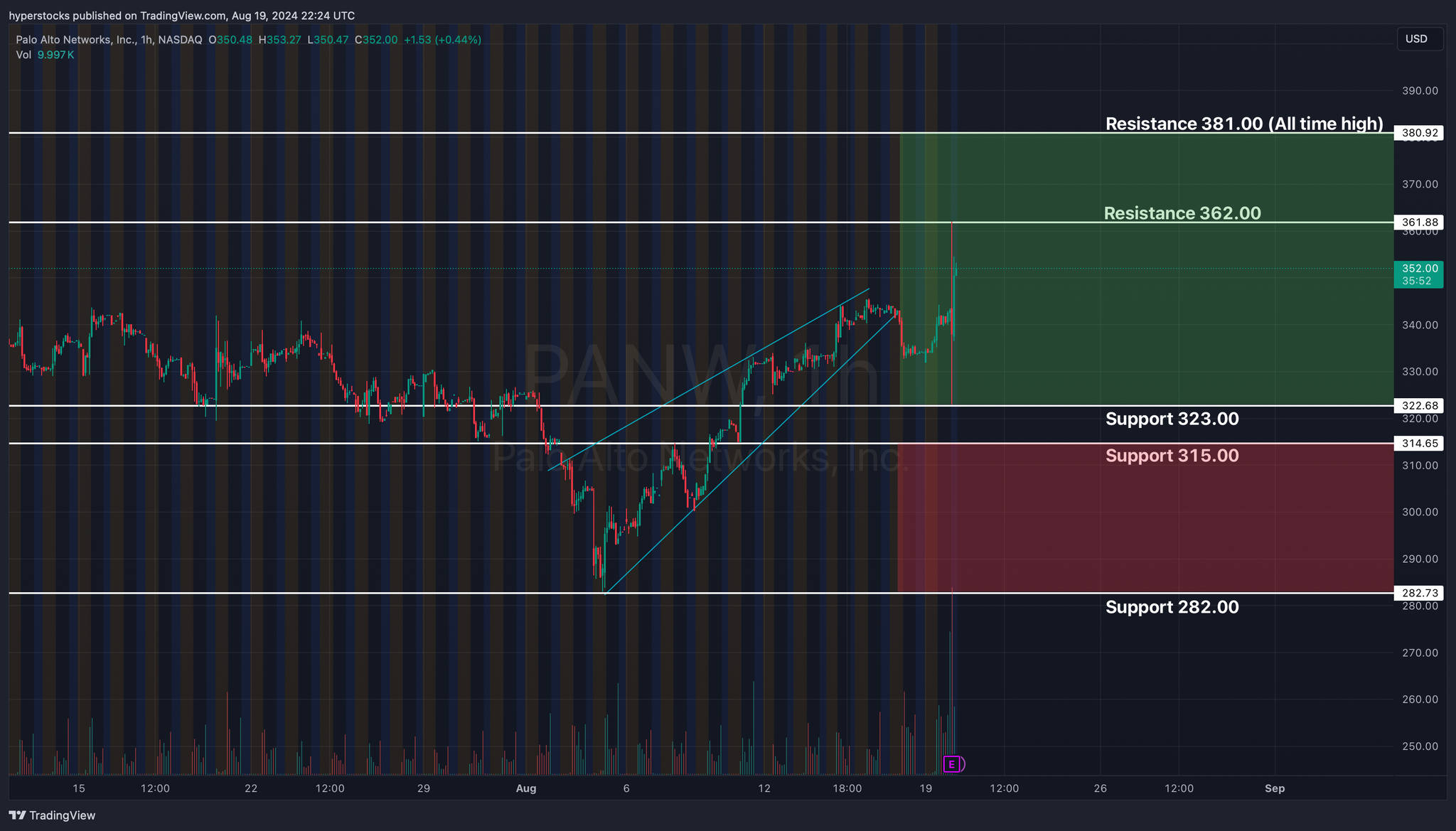Image resolution: width=1456 pixels, height=831 pixels.
Task: Click the TradingView logo at bottom left
Action: click(52, 815)
